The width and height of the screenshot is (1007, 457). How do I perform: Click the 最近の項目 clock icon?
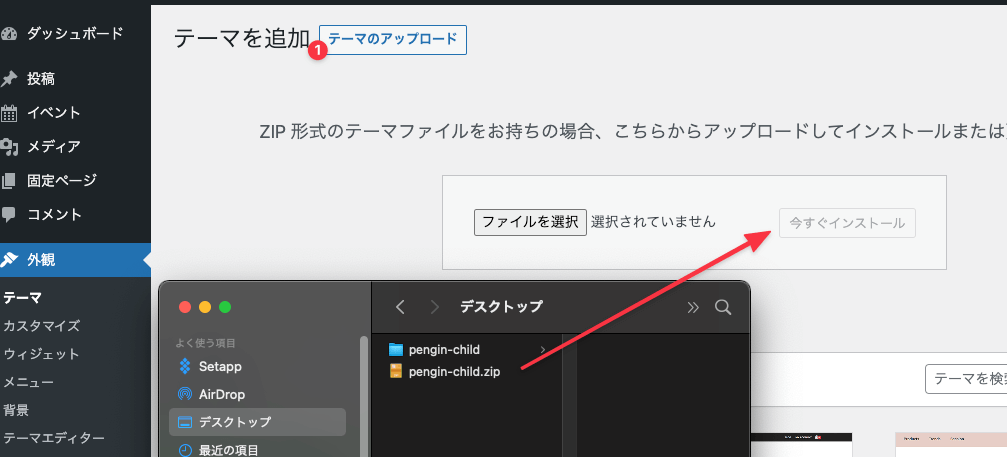(x=185, y=450)
